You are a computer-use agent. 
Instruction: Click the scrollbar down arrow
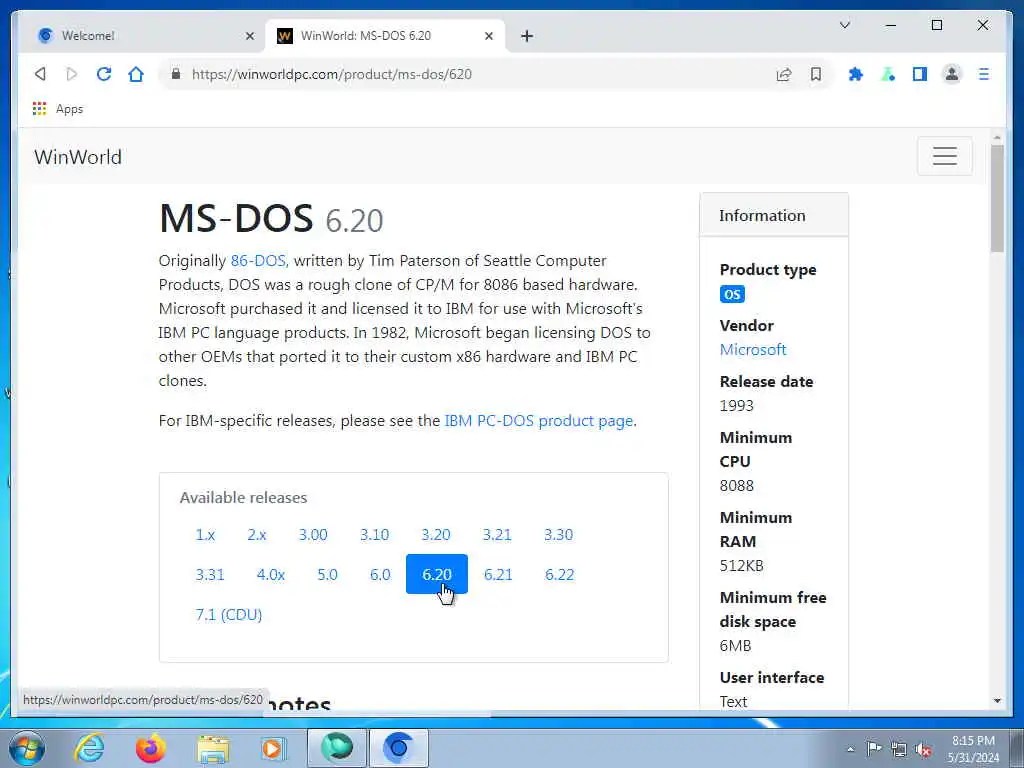tap(997, 701)
